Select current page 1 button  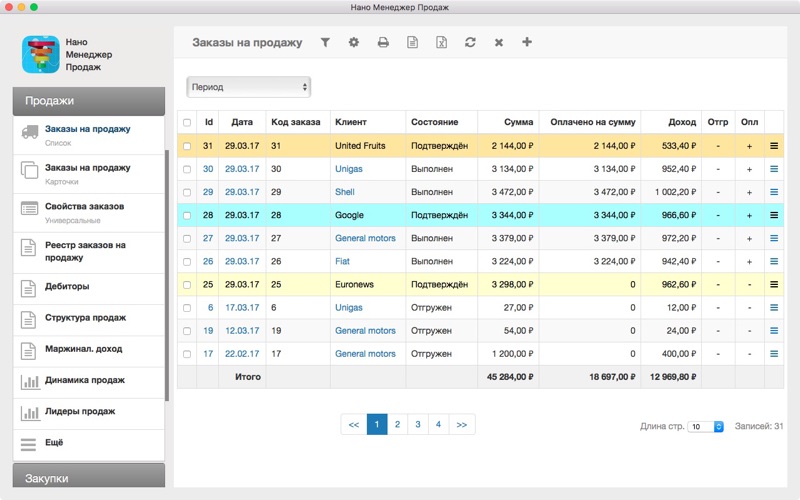[x=377, y=424]
